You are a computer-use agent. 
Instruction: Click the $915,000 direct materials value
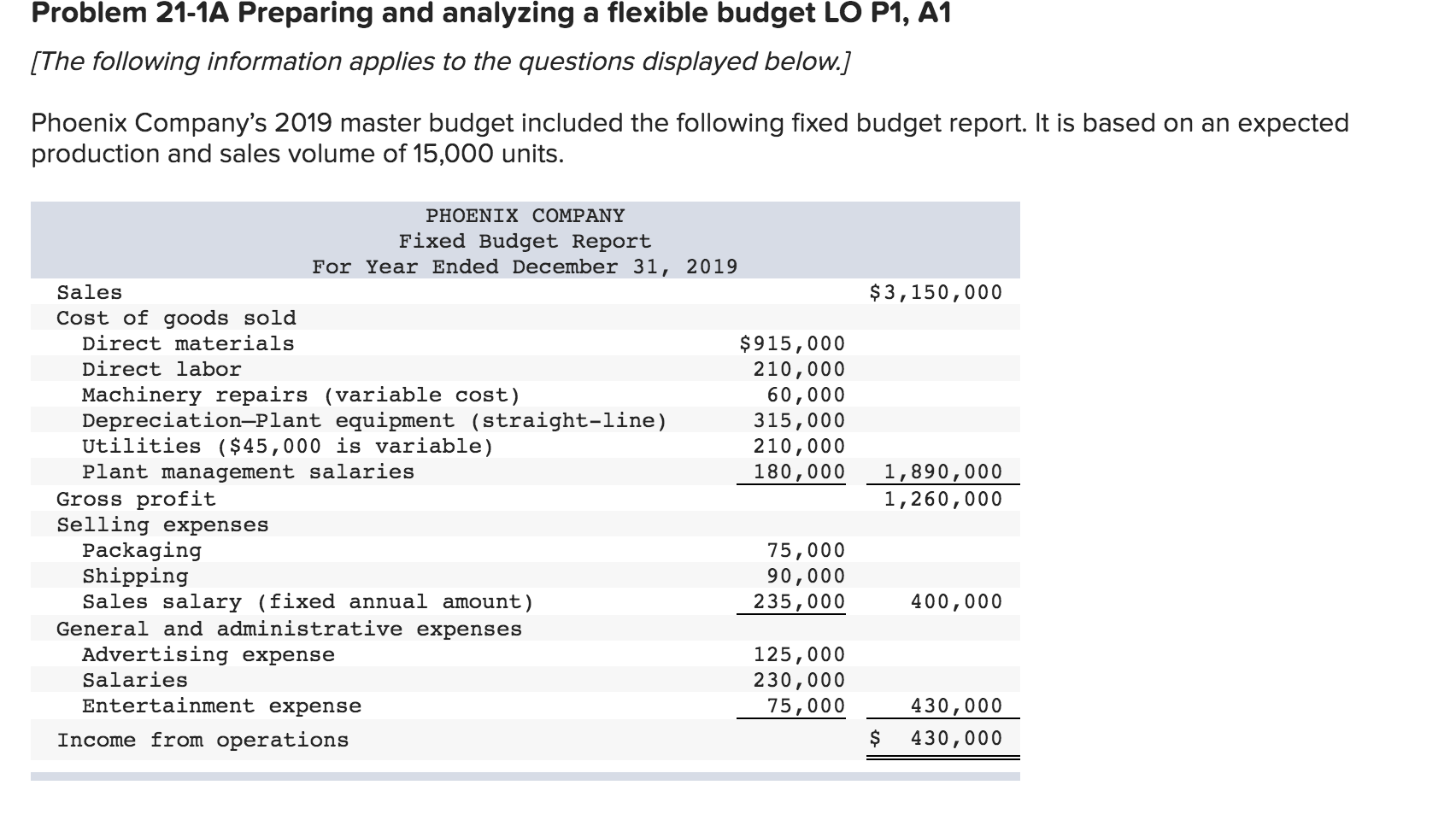(x=792, y=344)
